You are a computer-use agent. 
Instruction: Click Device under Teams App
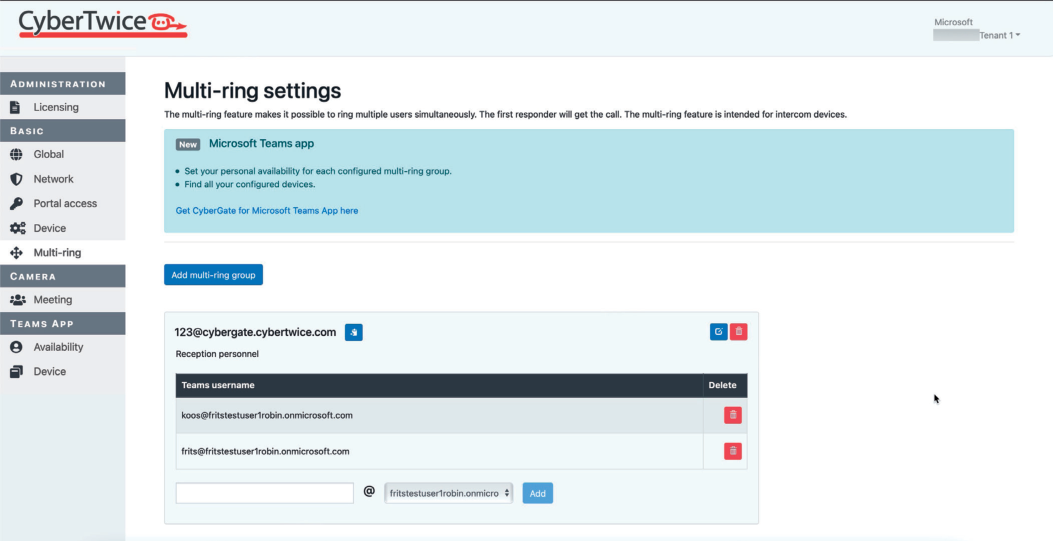[x=50, y=372]
